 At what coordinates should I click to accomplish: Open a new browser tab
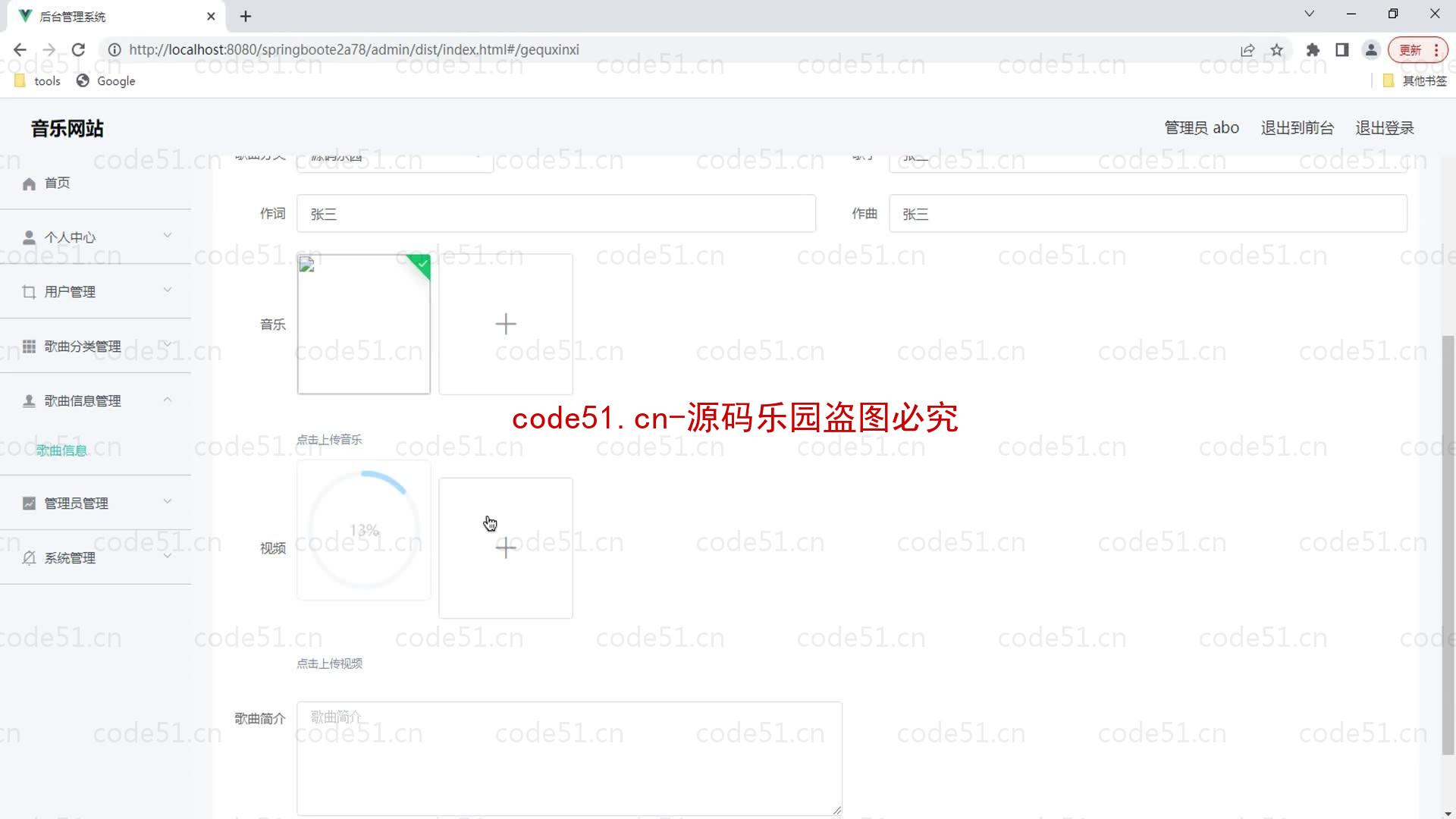(246, 16)
